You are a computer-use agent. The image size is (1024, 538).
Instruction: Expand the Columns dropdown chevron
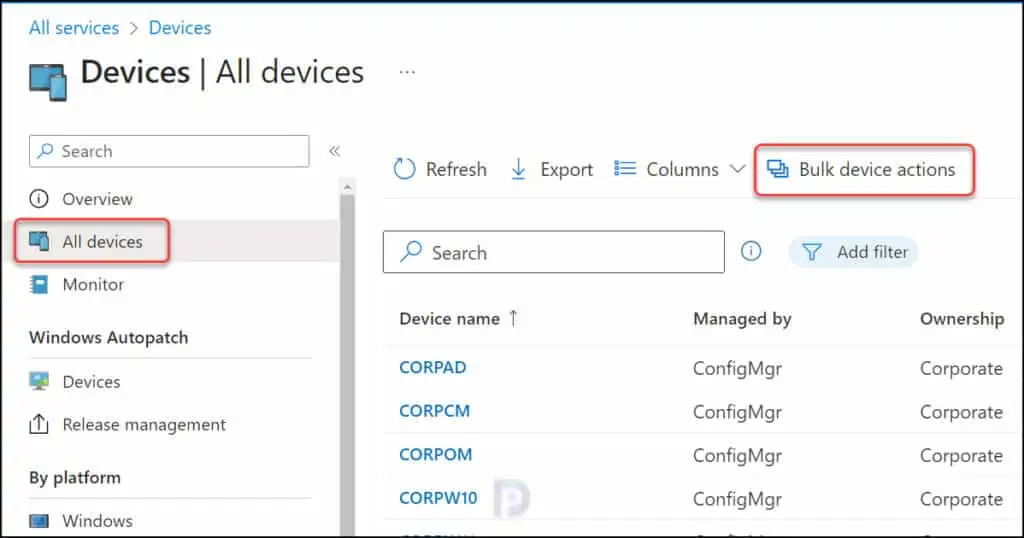(737, 169)
